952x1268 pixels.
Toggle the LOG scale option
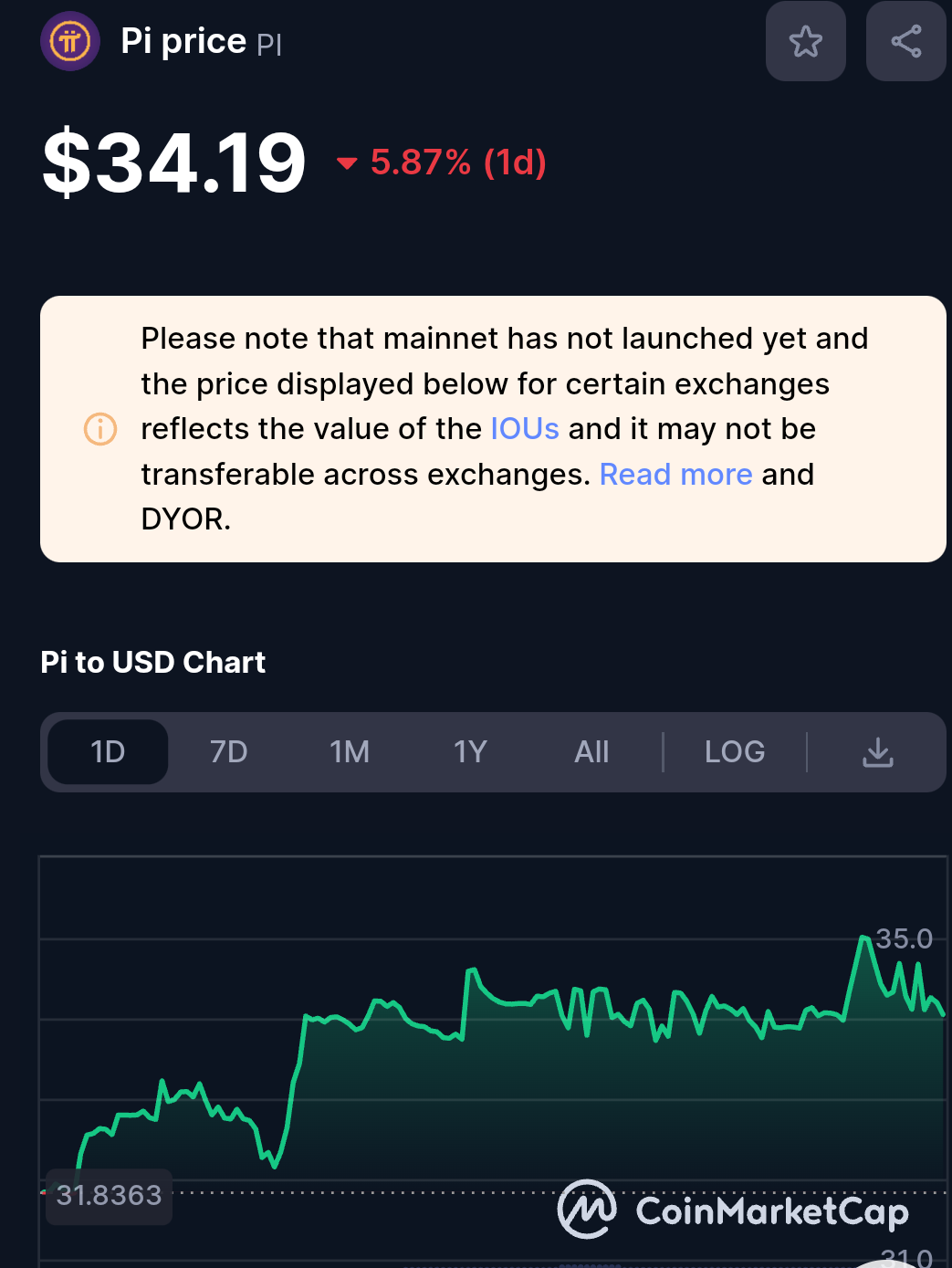point(735,752)
